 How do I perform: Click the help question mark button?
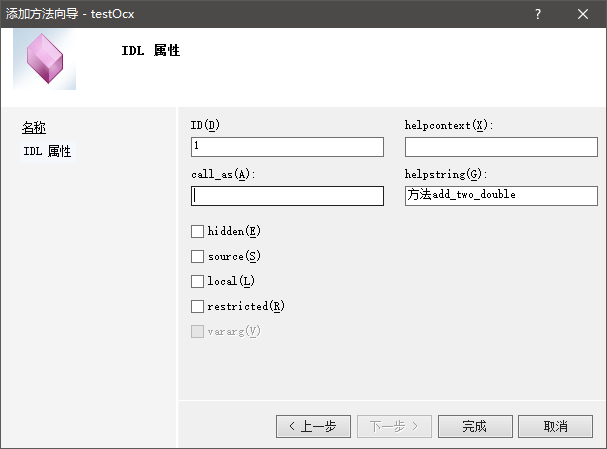tap(538, 14)
